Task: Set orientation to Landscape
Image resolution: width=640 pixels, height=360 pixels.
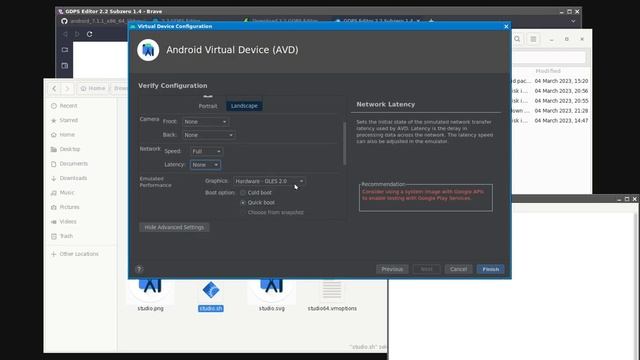Action: click(x=244, y=106)
